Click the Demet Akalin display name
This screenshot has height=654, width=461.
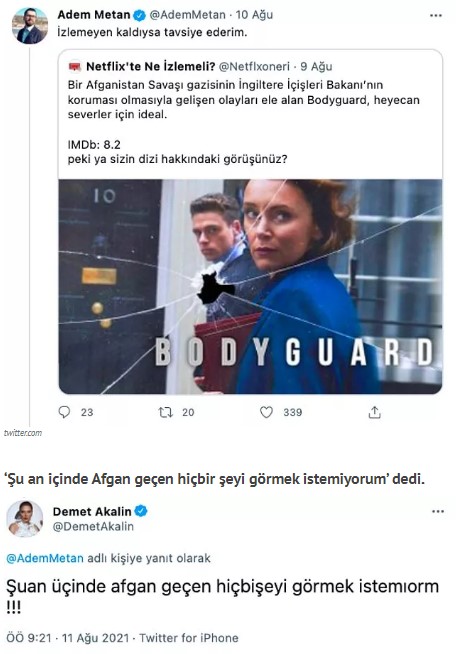tap(92, 511)
